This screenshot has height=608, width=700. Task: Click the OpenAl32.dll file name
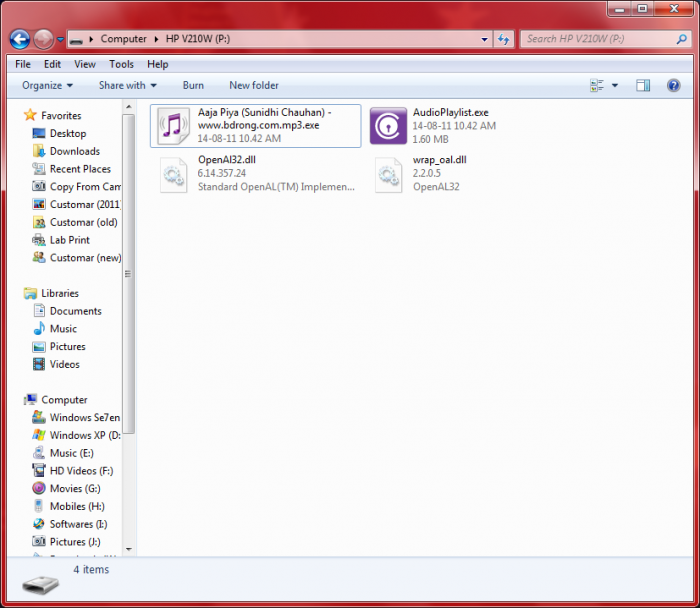point(227,160)
